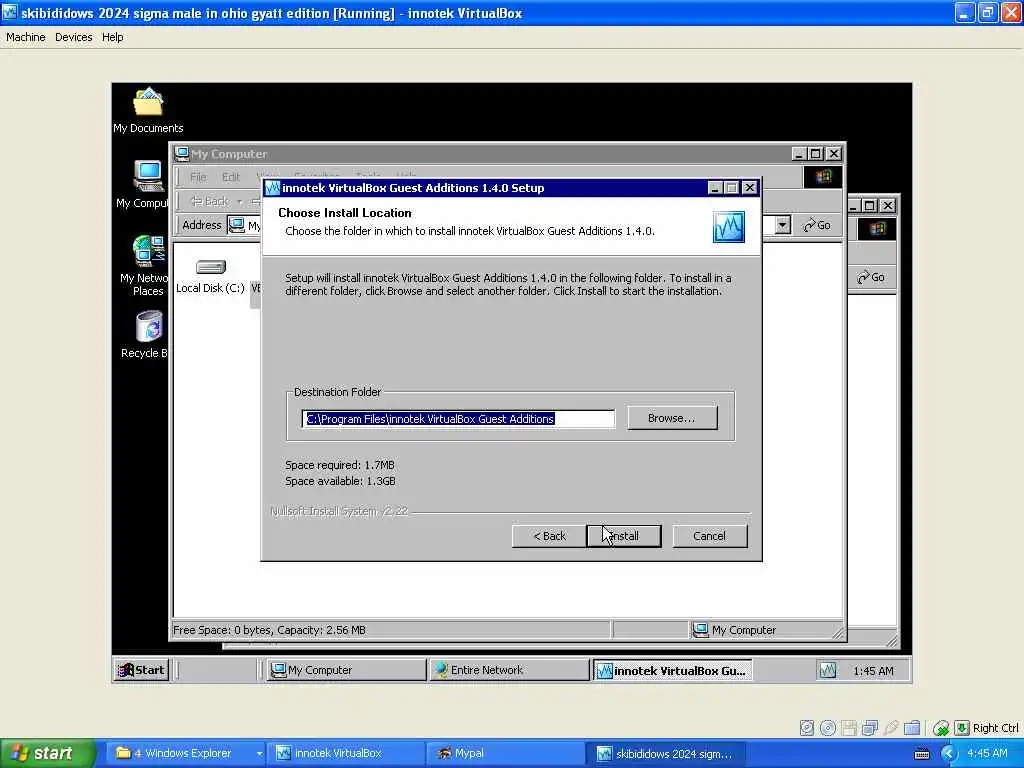Click the USB devices indicator icon
Screen dimensions: 1024x768
pyautogui.click(x=891, y=728)
